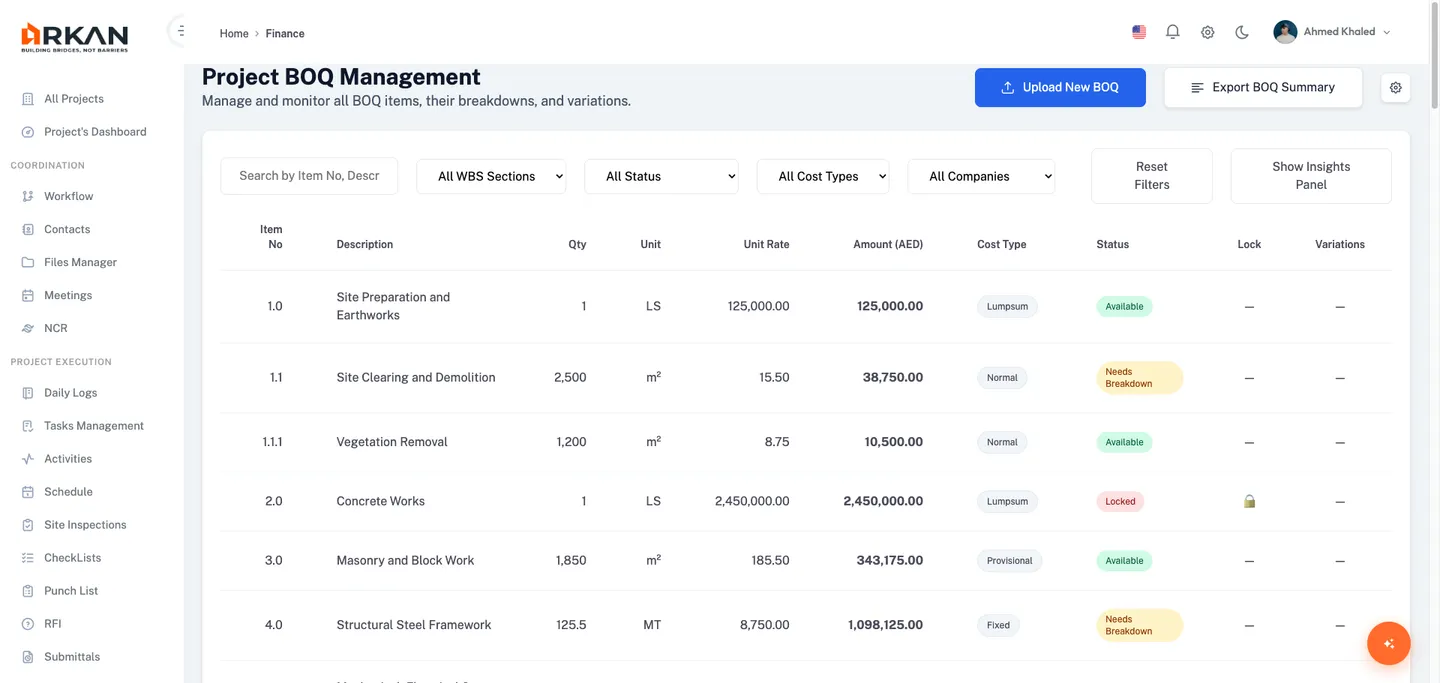Open the RFI icon in sidebar
This screenshot has height=683, width=1440.
tap(27, 623)
